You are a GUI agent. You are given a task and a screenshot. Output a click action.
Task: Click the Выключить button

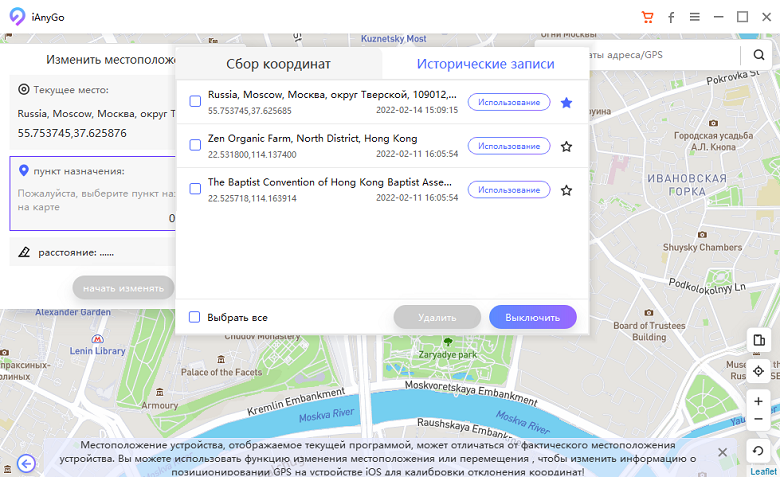pyautogui.click(x=533, y=317)
